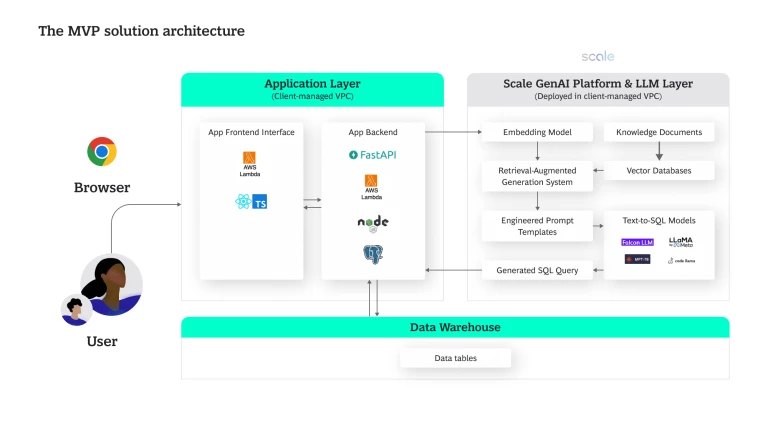Click the Knowledge Documents box
Viewport: 768px width, 432px height.
tap(659, 132)
